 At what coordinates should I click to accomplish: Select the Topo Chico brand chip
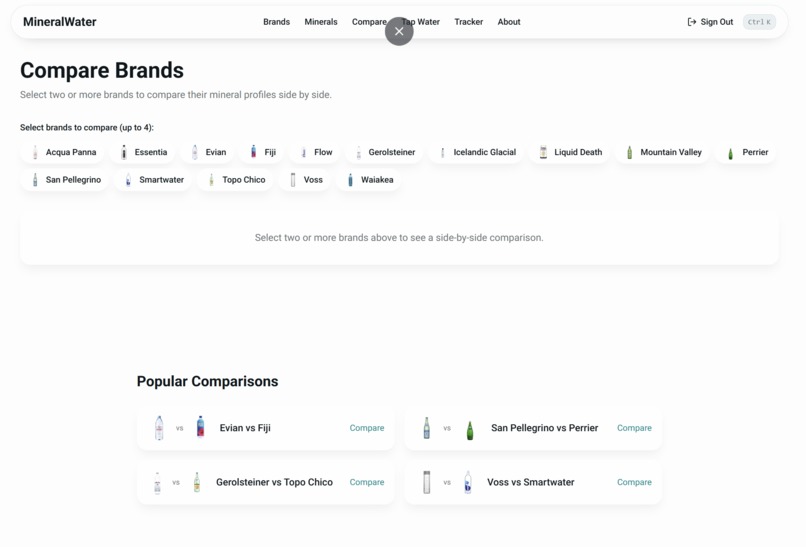tap(235, 180)
